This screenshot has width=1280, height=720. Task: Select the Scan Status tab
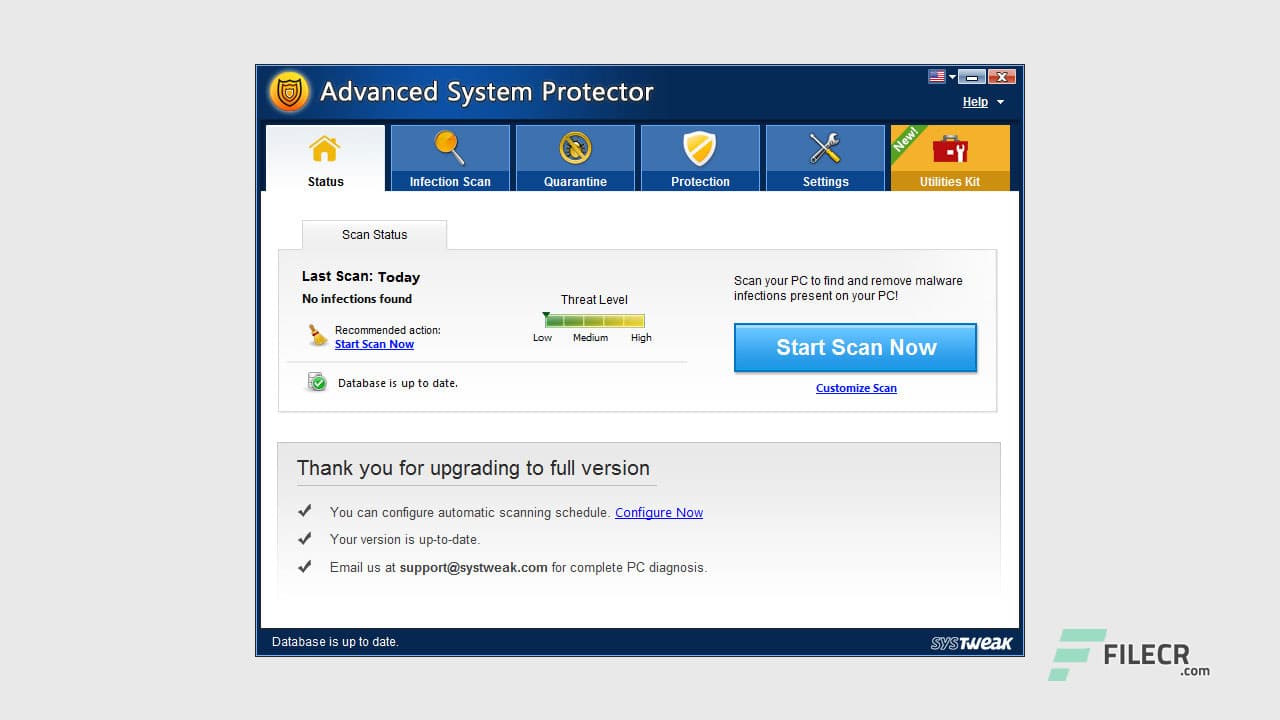pyautogui.click(x=374, y=234)
